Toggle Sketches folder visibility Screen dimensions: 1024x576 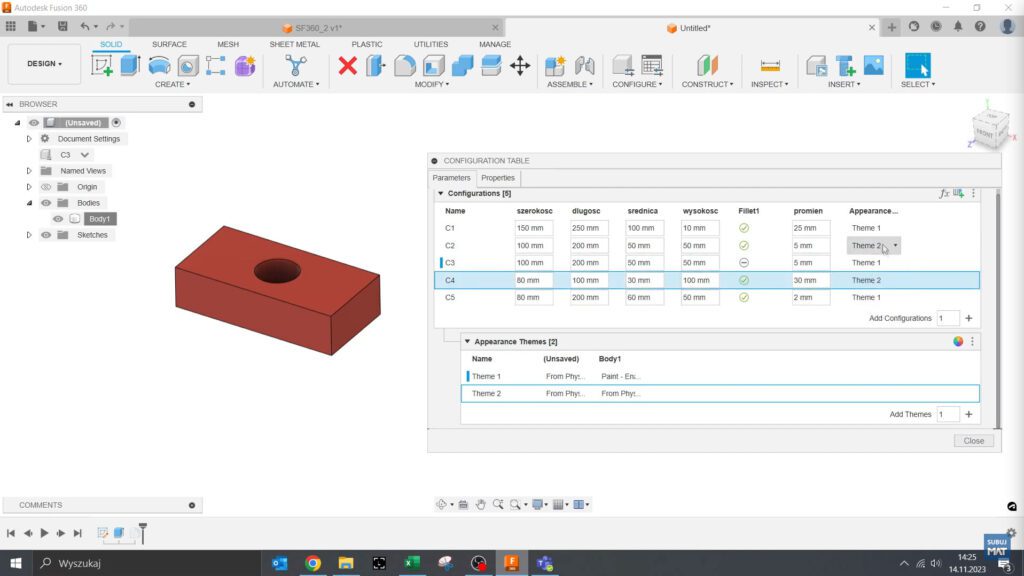46,235
